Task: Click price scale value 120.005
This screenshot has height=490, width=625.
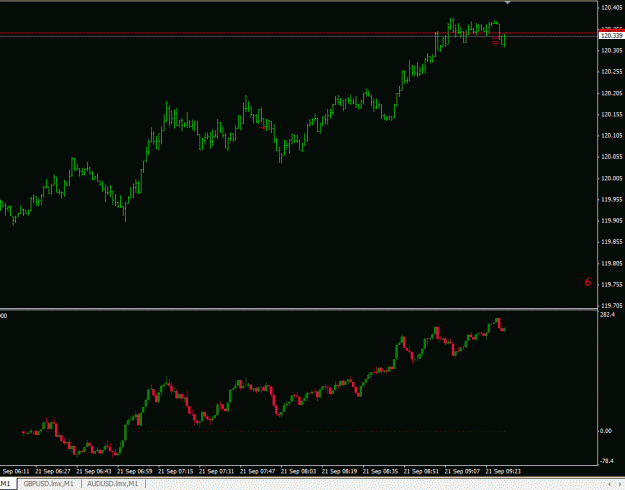Action: click(x=612, y=178)
